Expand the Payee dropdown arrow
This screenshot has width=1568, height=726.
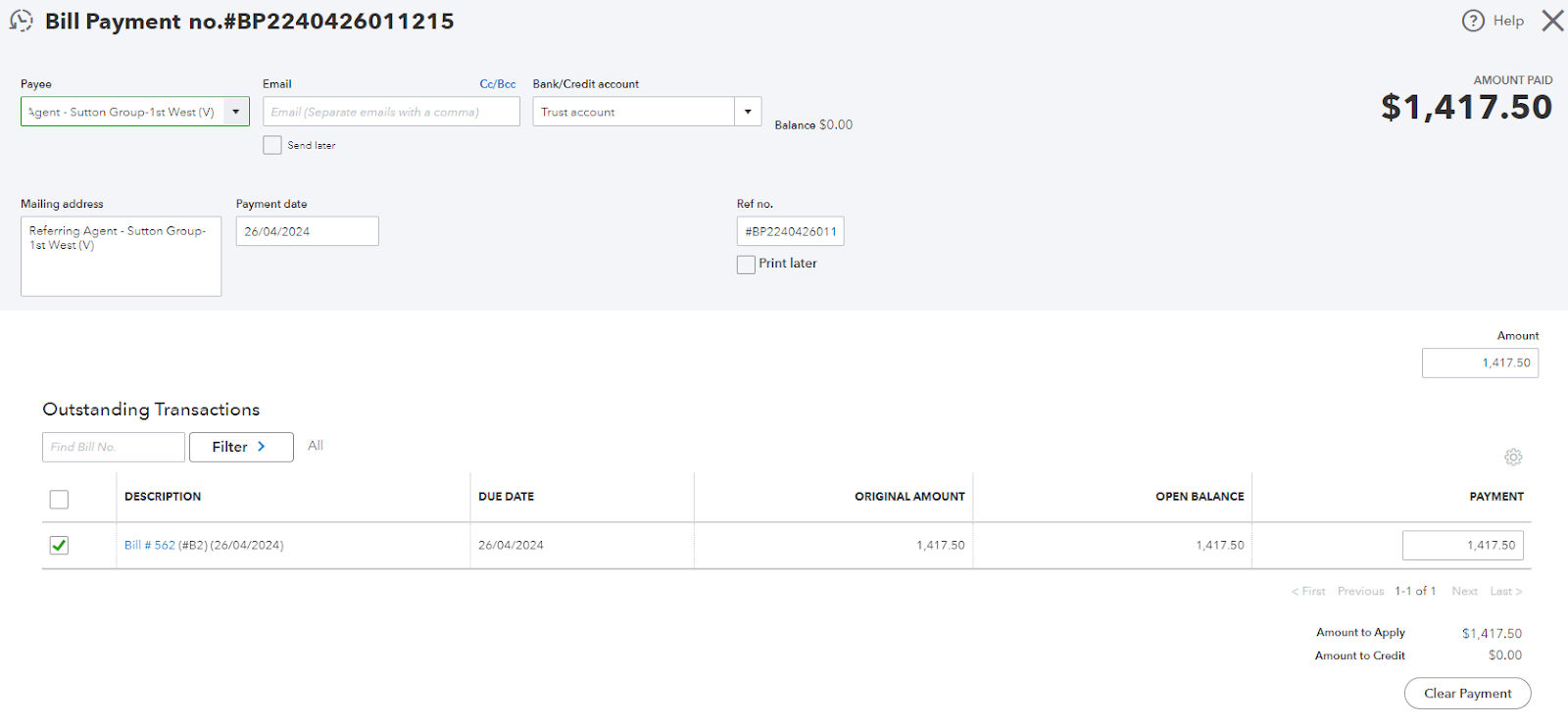[x=236, y=112]
